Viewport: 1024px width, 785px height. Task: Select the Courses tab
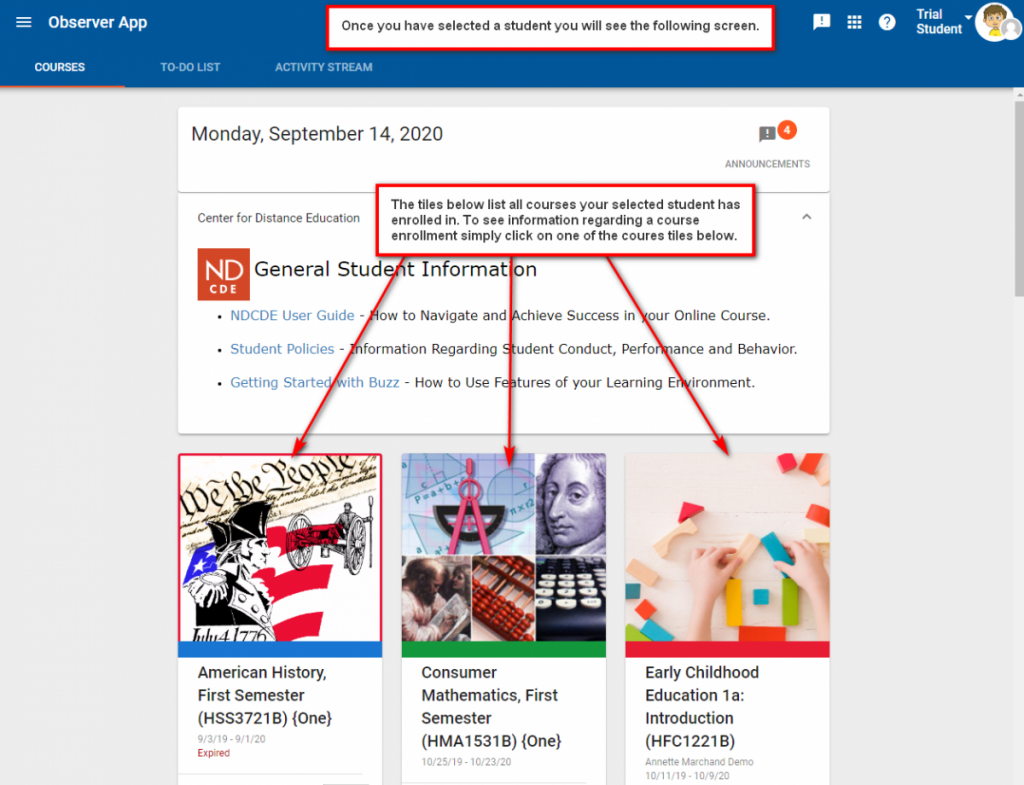[59, 67]
